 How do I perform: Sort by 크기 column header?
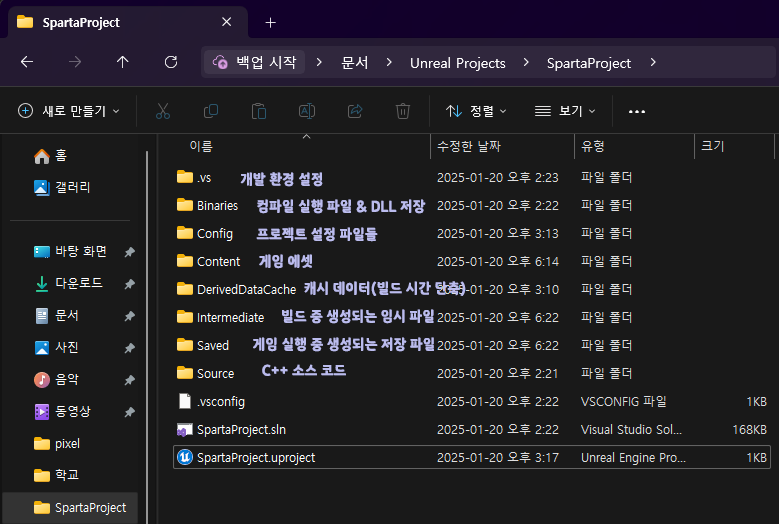tap(712, 146)
